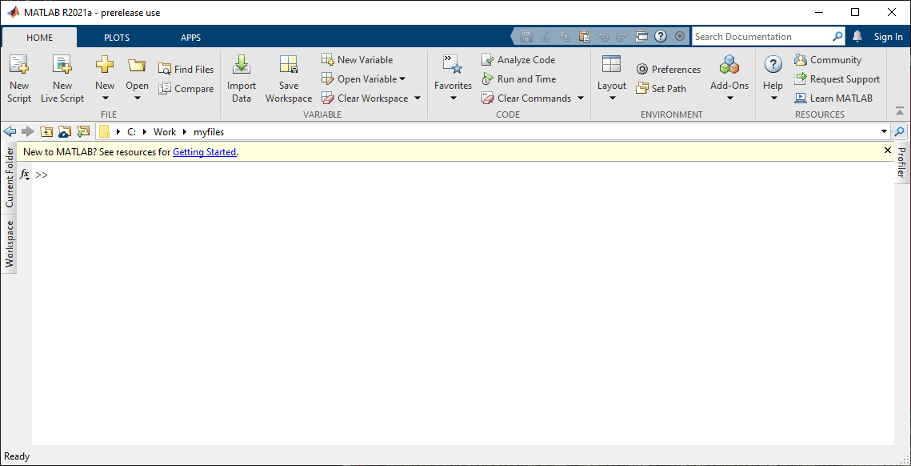Open the Add-Ons menu
The image size is (911, 466).
(x=730, y=80)
